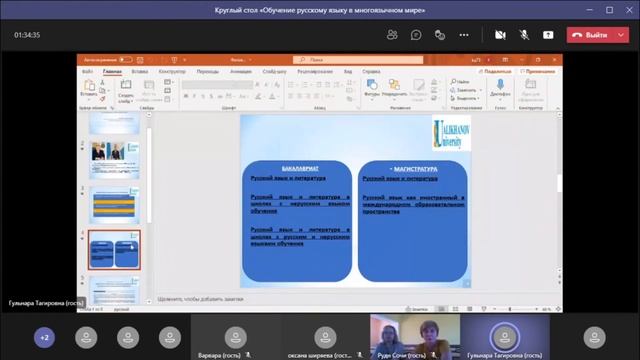Viewport: 640px width, 360px height.
Task: Open the Рецензирование ribbon tab
Action: click(x=315, y=71)
